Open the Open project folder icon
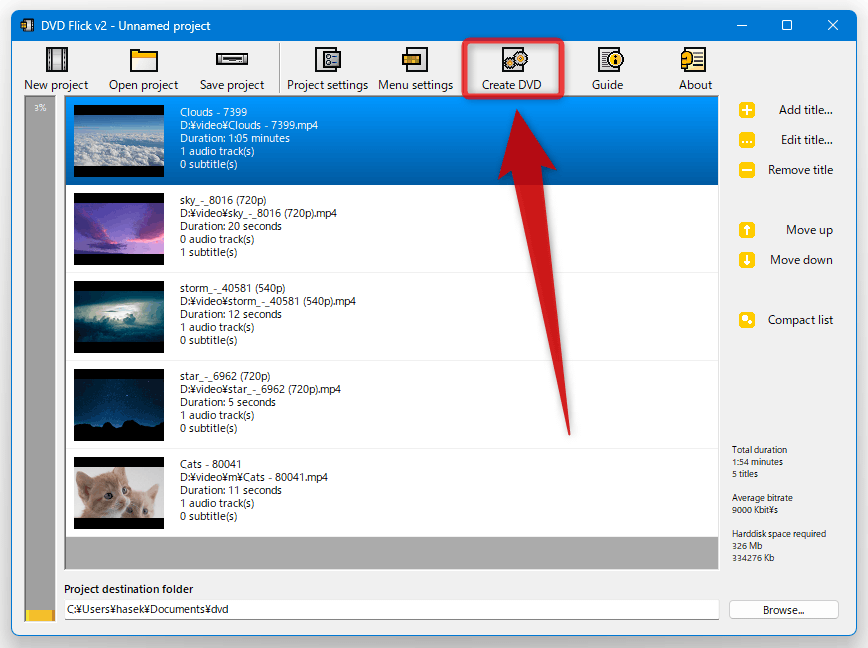 point(144,60)
